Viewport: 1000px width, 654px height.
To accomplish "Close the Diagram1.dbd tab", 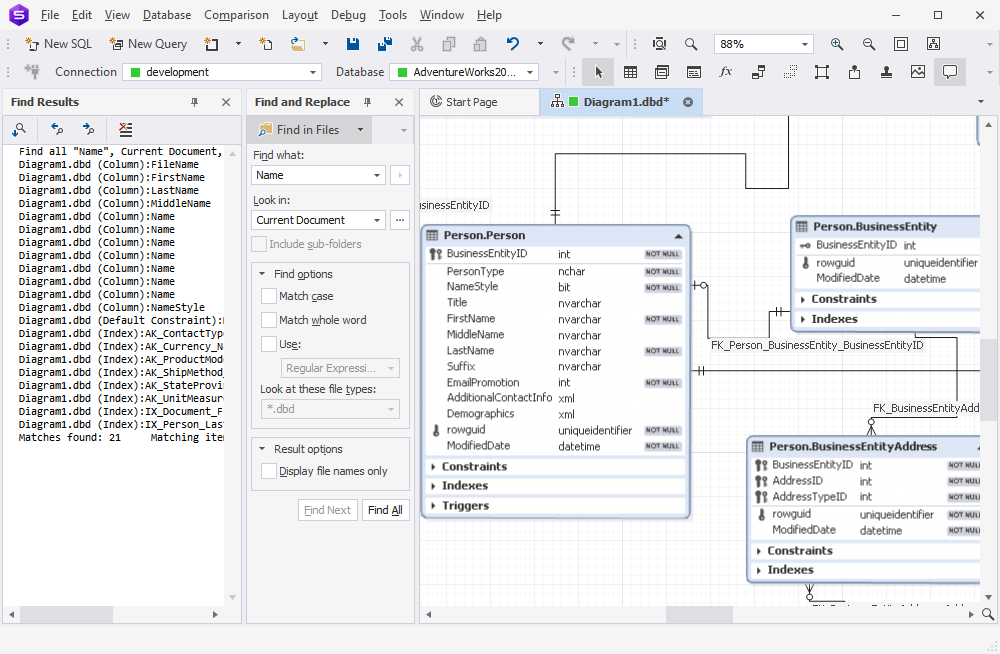I will [688, 102].
